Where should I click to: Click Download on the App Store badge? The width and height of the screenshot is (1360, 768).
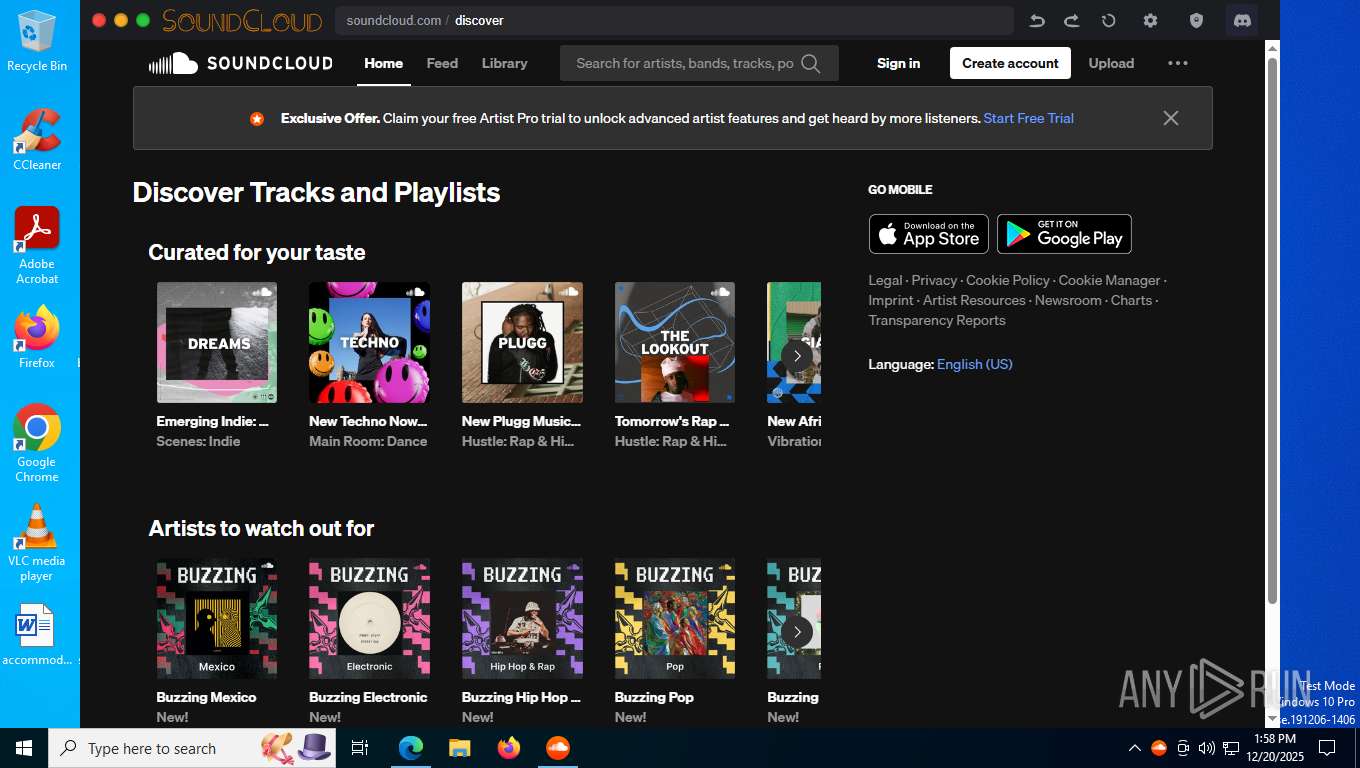928,234
